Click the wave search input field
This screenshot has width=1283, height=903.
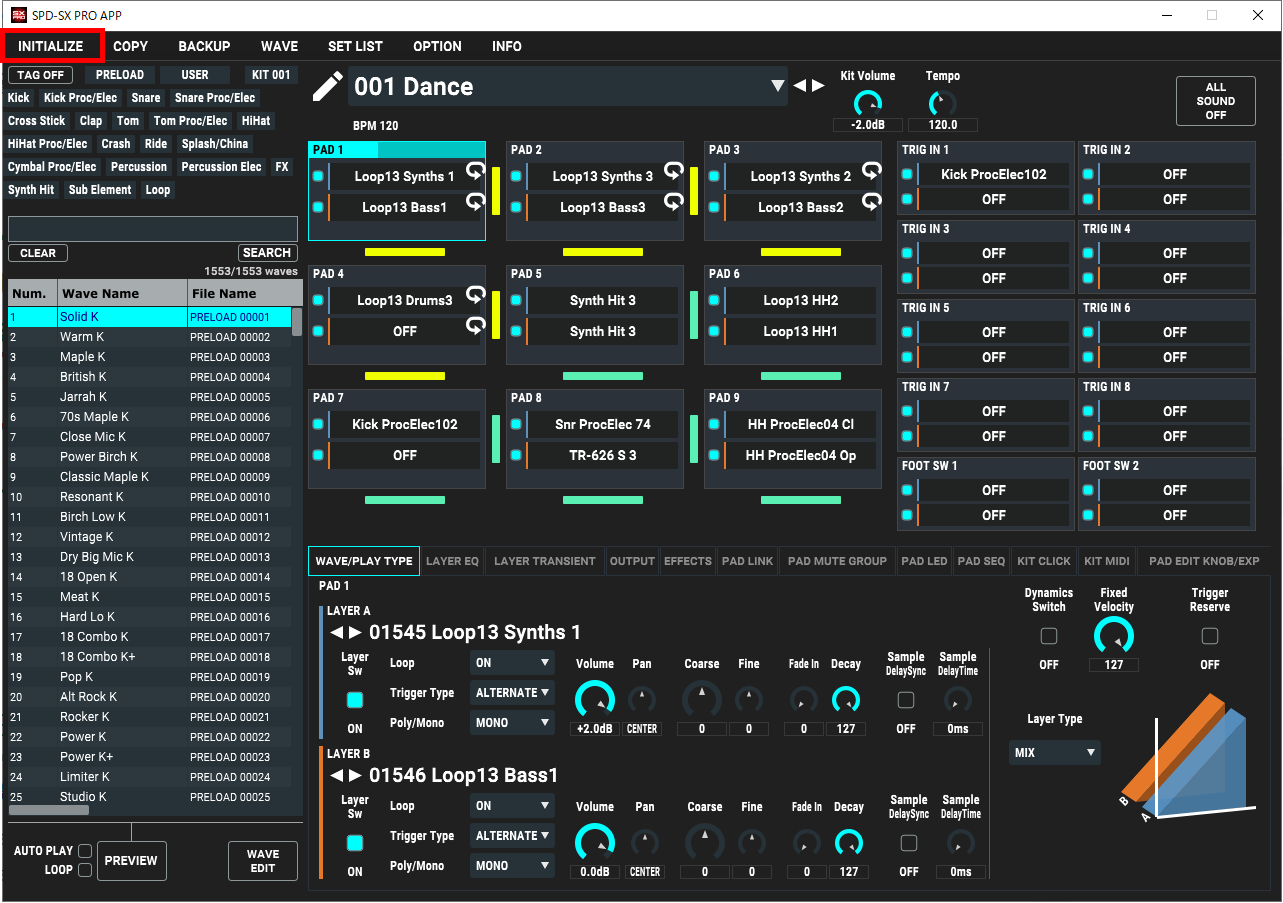(153, 229)
